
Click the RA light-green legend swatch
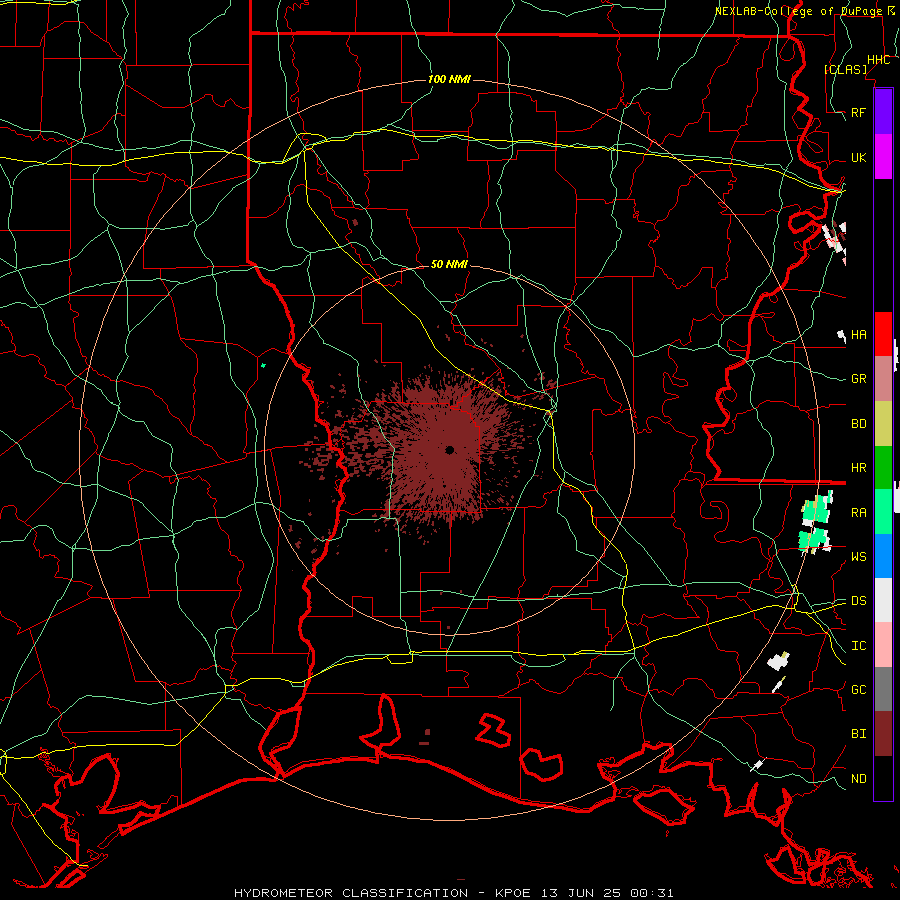[x=883, y=512]
